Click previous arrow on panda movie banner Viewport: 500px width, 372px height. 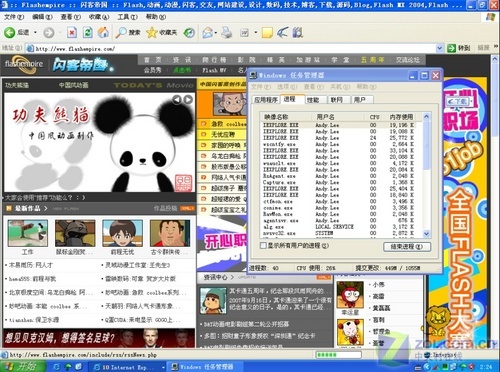[177, 99]
